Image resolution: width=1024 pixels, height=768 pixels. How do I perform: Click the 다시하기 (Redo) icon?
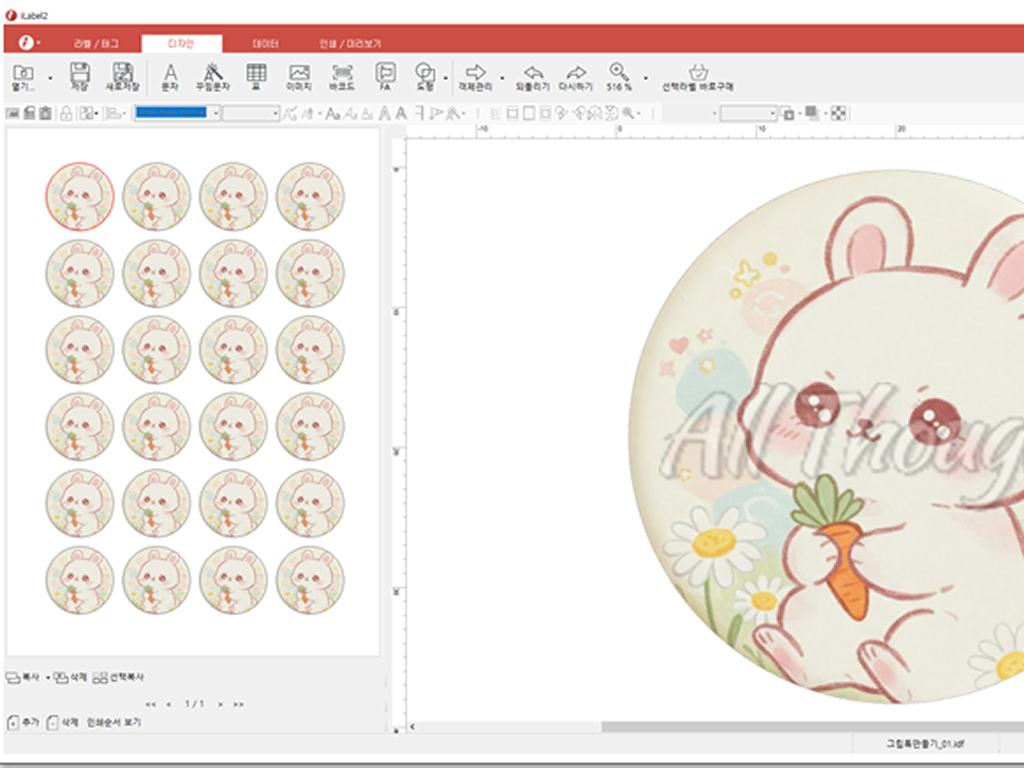tap(575, 76)
